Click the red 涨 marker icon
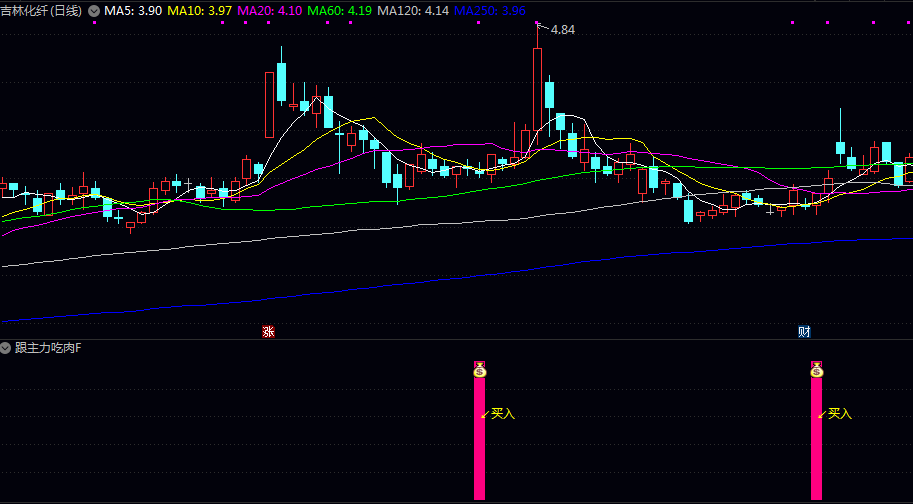Screen dimensions: 913x504 268,332
